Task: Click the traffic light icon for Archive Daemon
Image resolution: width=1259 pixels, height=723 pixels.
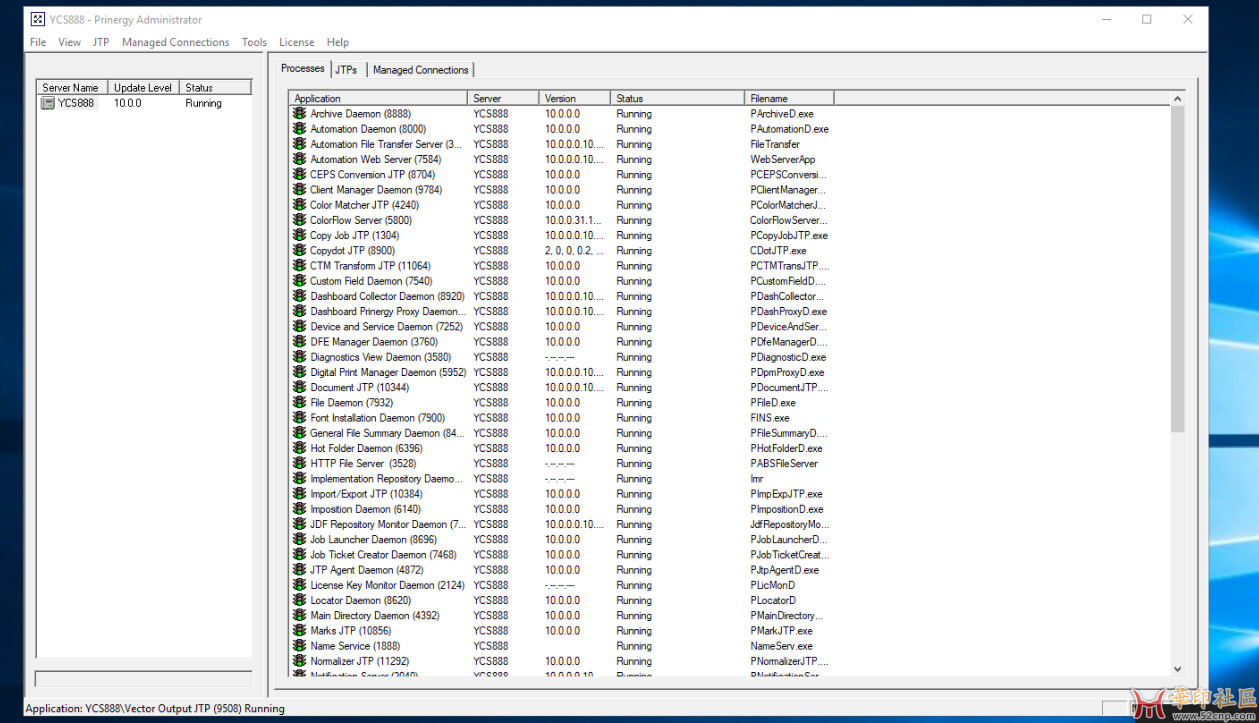Action: point(299,114)
